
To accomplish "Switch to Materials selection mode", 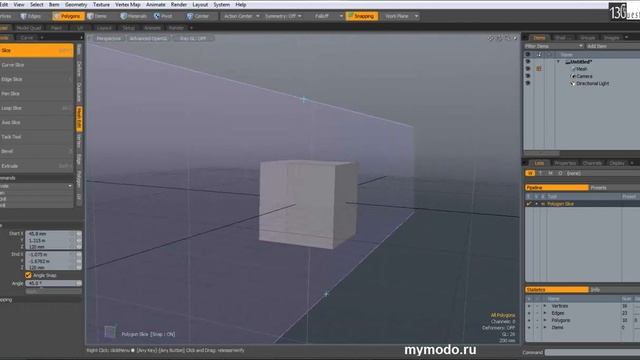I will pyautogui.click(x=134, y=16).
